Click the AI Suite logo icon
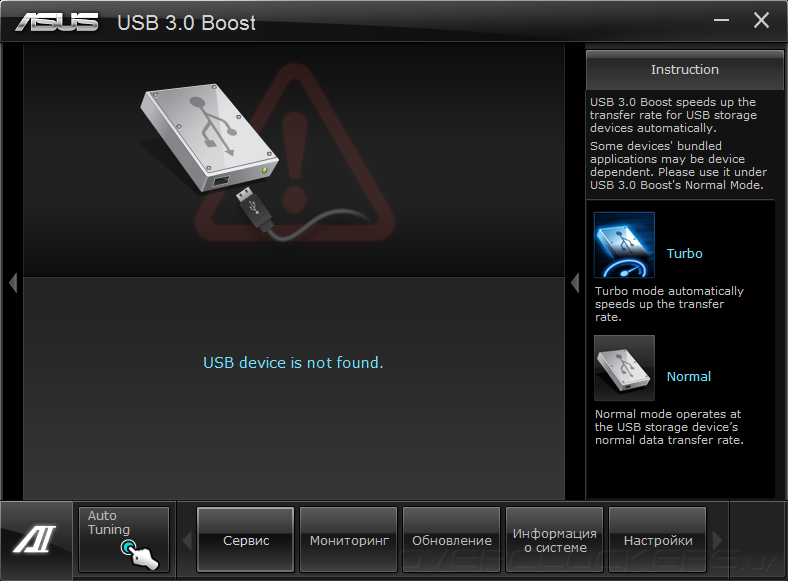 [x=35, y=539]
